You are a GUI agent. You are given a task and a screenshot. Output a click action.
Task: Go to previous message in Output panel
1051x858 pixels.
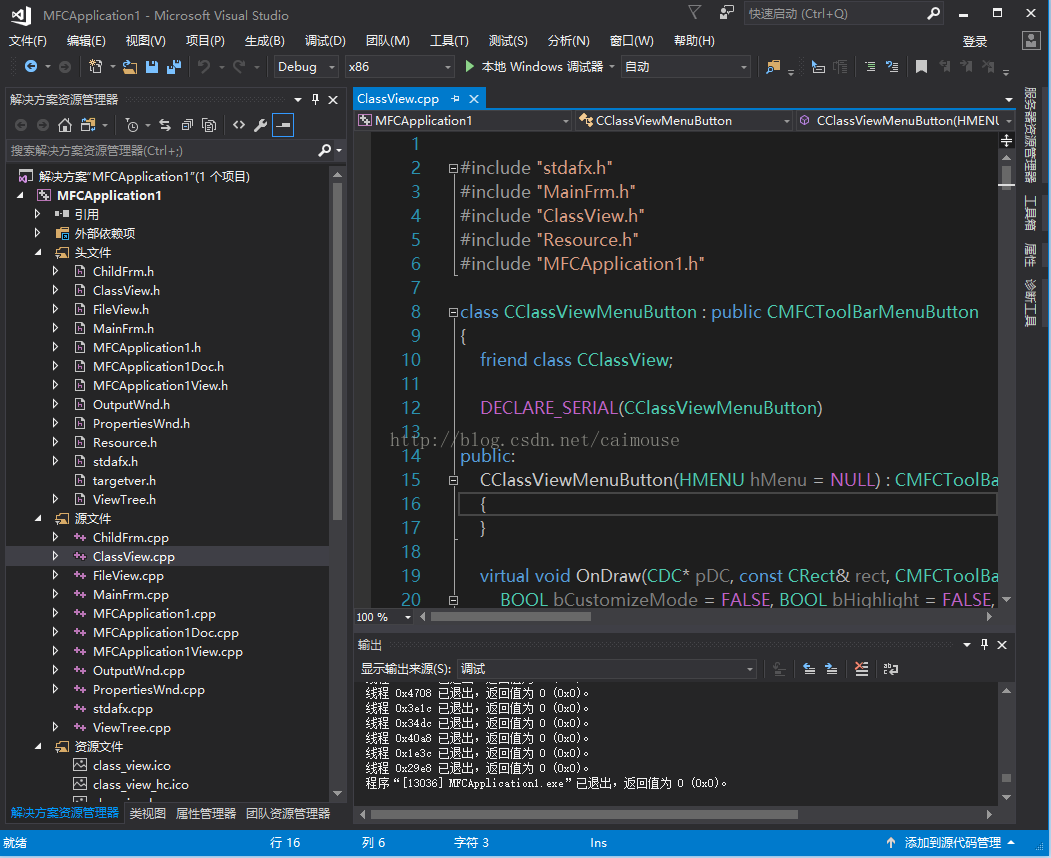click(809, 668)
